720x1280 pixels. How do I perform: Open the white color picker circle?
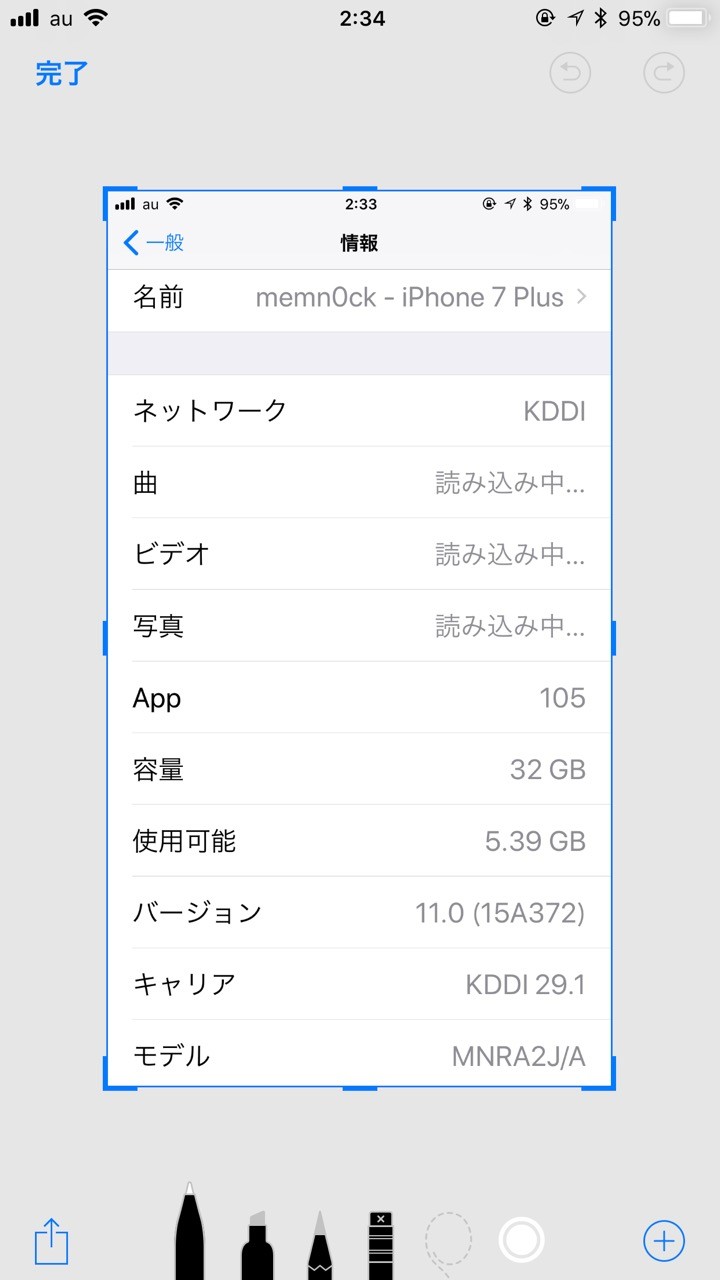(x=521, y=1241)
